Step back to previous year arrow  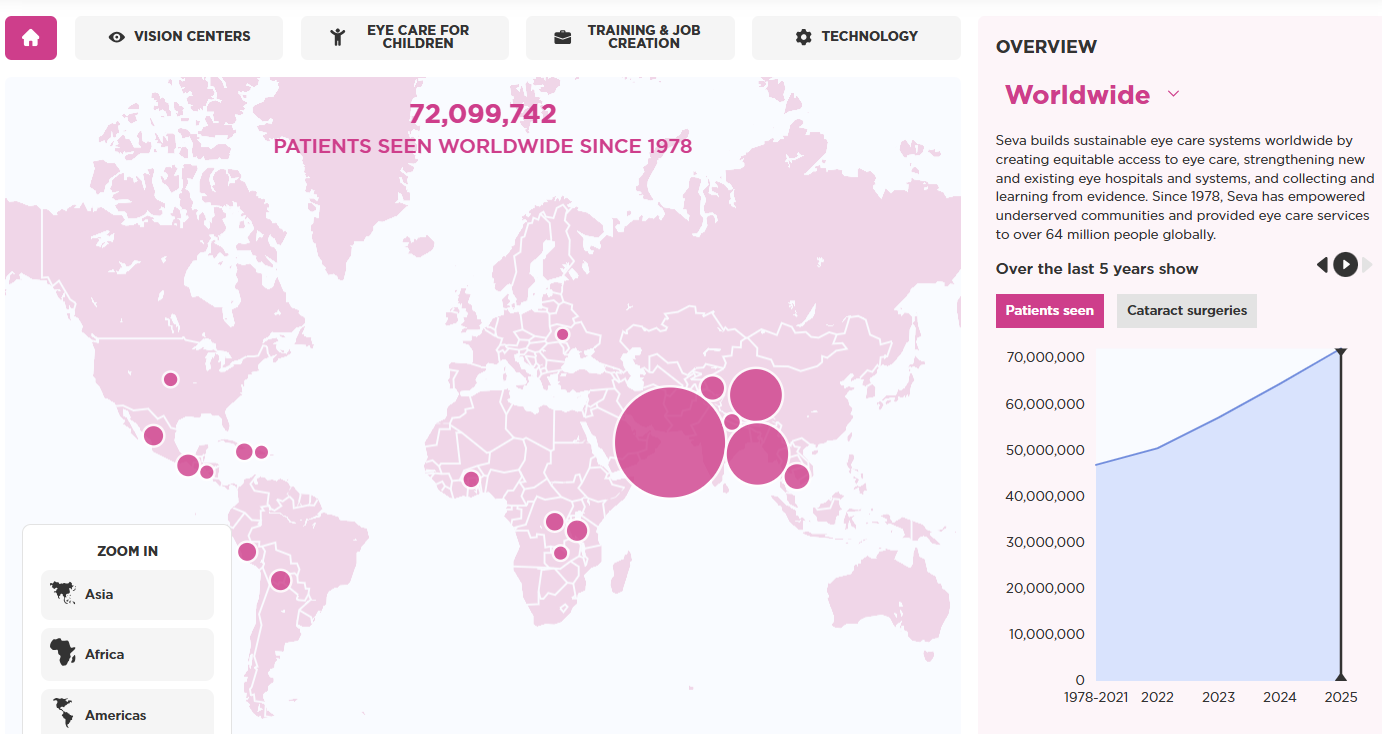[1322, 265]
